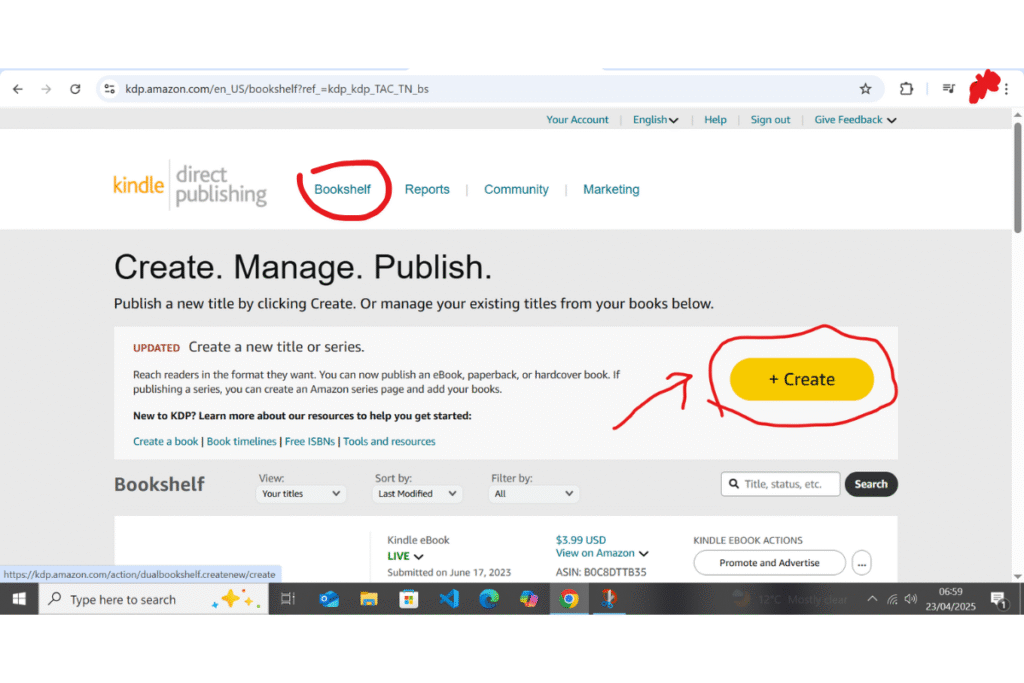This screenshot has height=683, width=1024.
Task: Open the notification center icon
Action: click(x=999, y=599)
